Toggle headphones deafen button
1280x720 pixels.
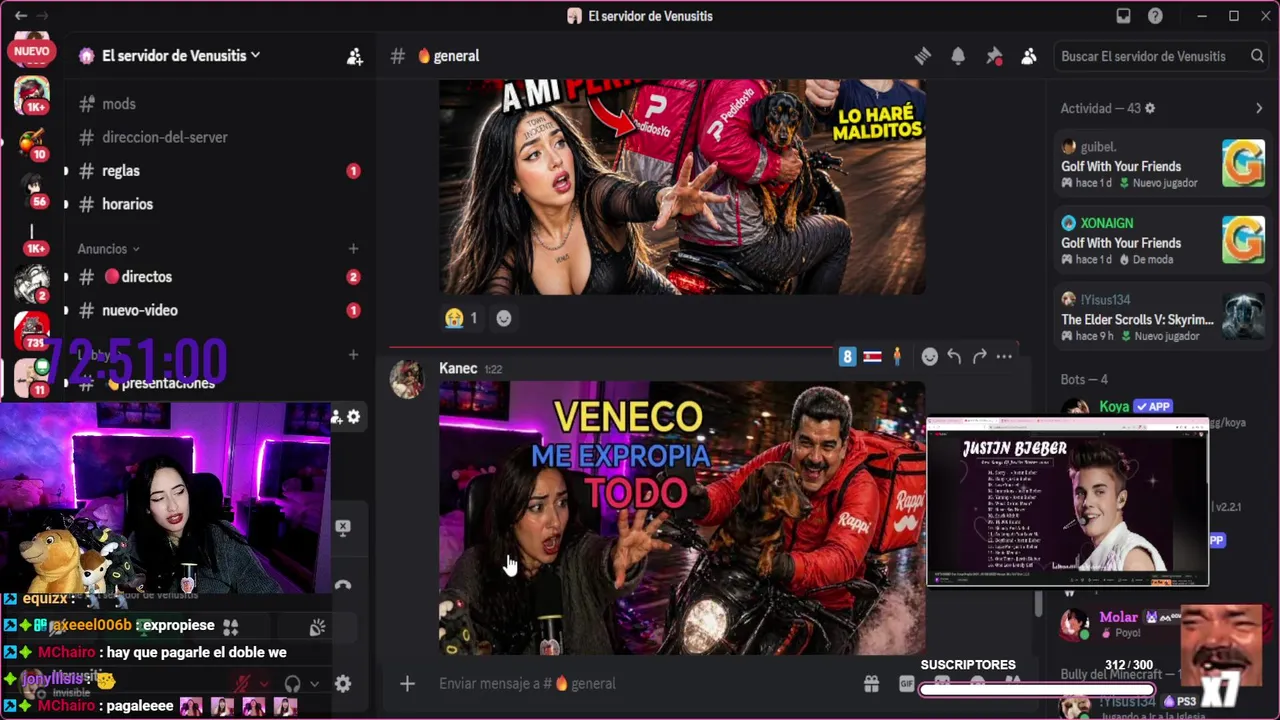[293, 684]
